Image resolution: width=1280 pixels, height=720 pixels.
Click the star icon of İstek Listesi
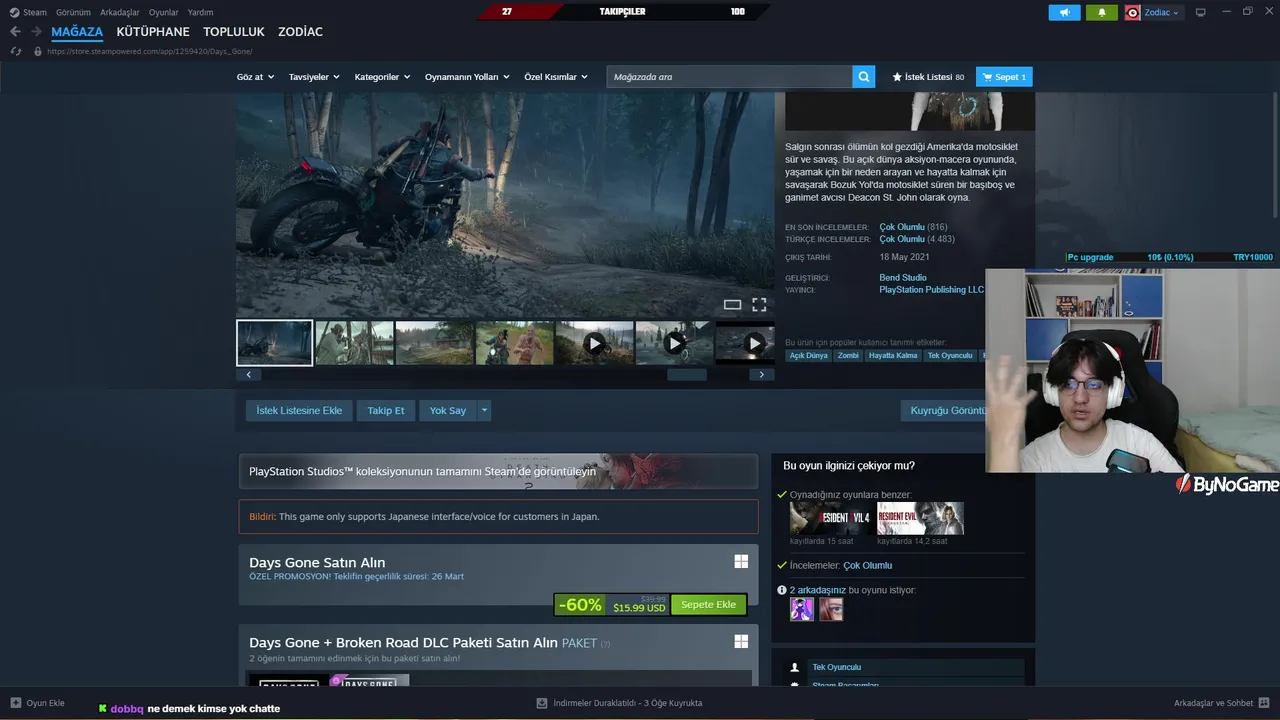(x=897, y=77)
